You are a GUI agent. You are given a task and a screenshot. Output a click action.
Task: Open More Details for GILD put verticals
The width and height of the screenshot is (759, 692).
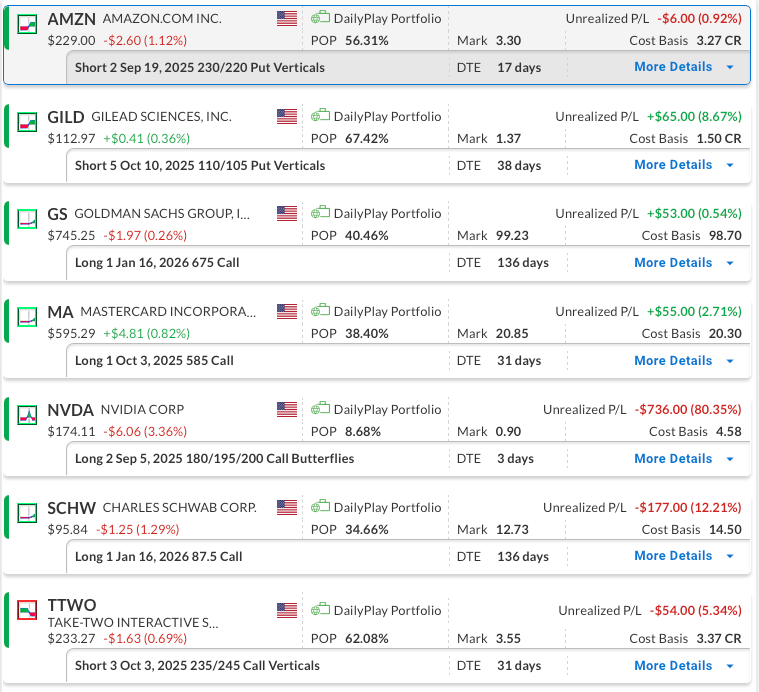tap(673, 165)
